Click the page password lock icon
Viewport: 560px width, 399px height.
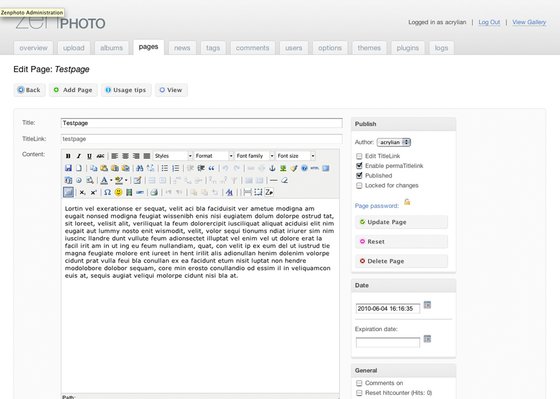(x=407, y=202)
